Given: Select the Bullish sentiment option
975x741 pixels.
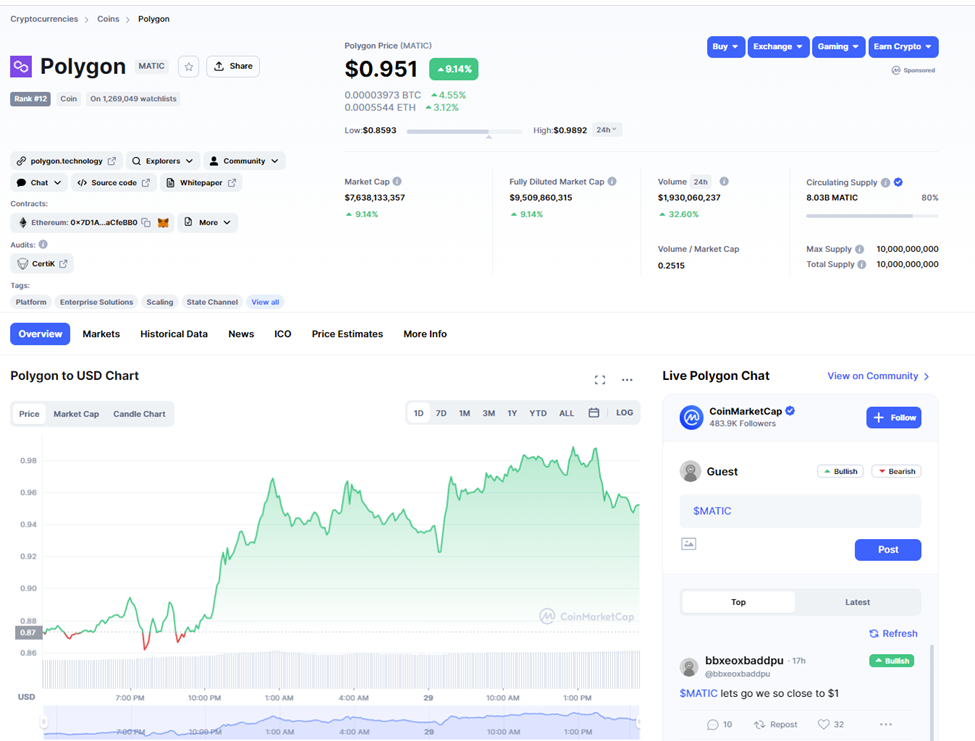Looking at the screenshot, I should pyautogui.click(x=840, y=471).
